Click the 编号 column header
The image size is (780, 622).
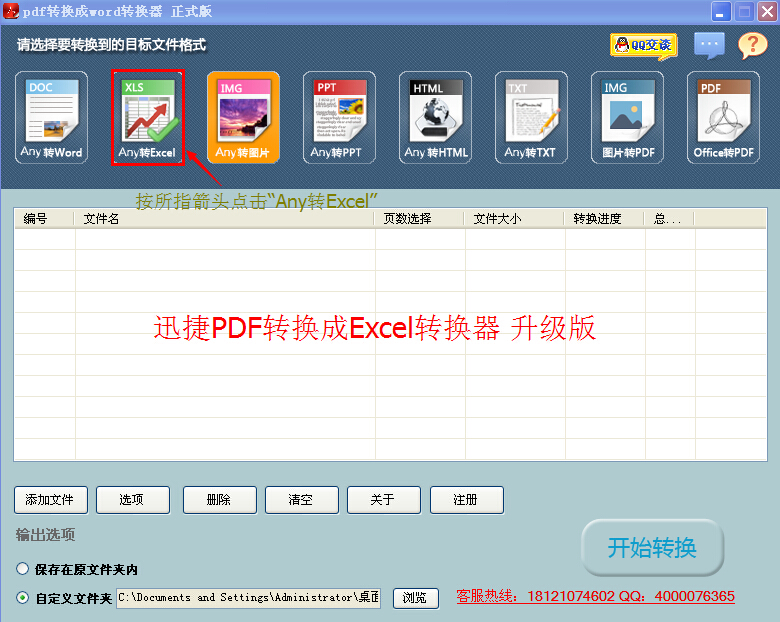tap(44, 218)
